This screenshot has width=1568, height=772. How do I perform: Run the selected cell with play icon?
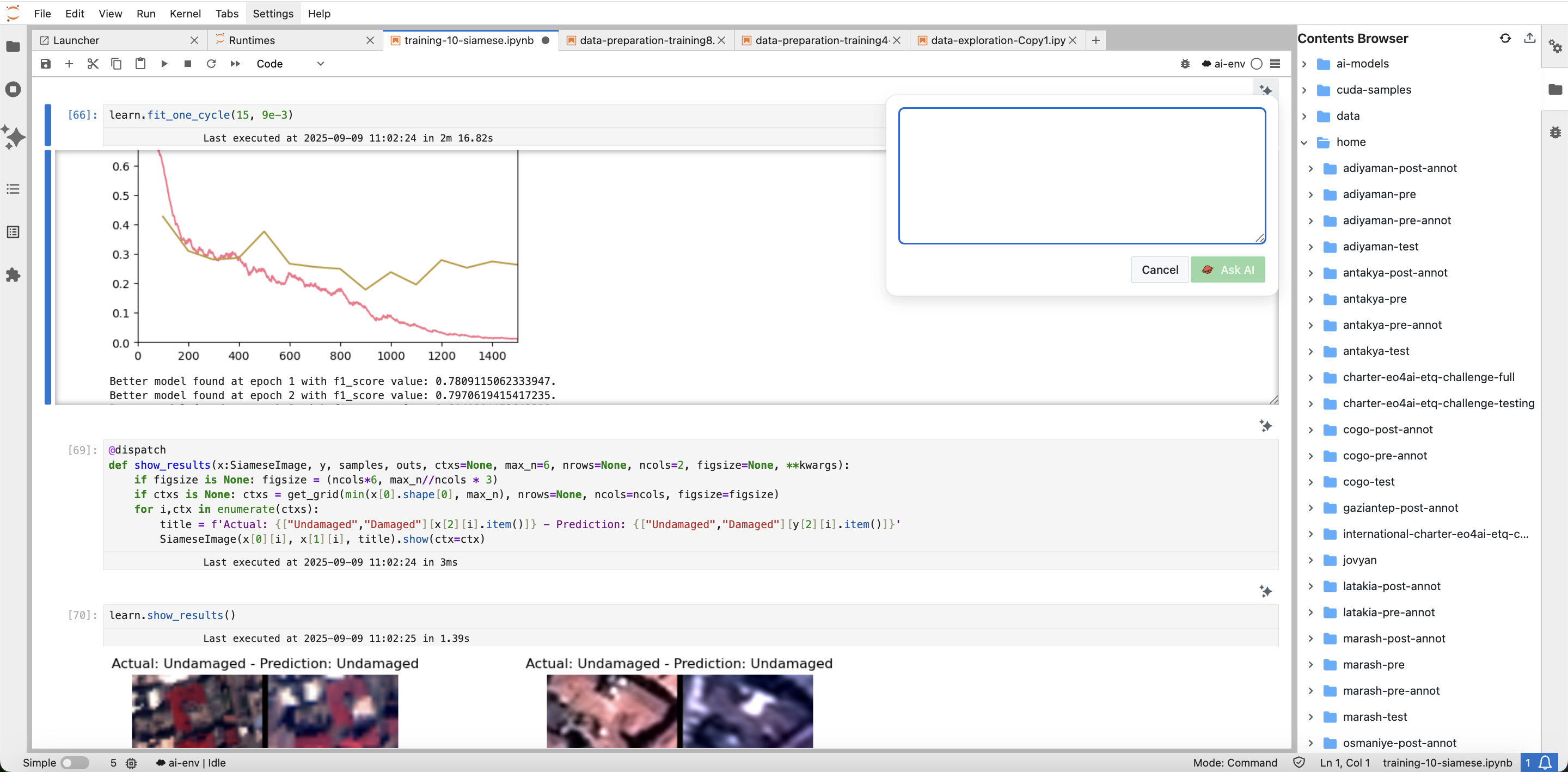(x=164, y=64)
